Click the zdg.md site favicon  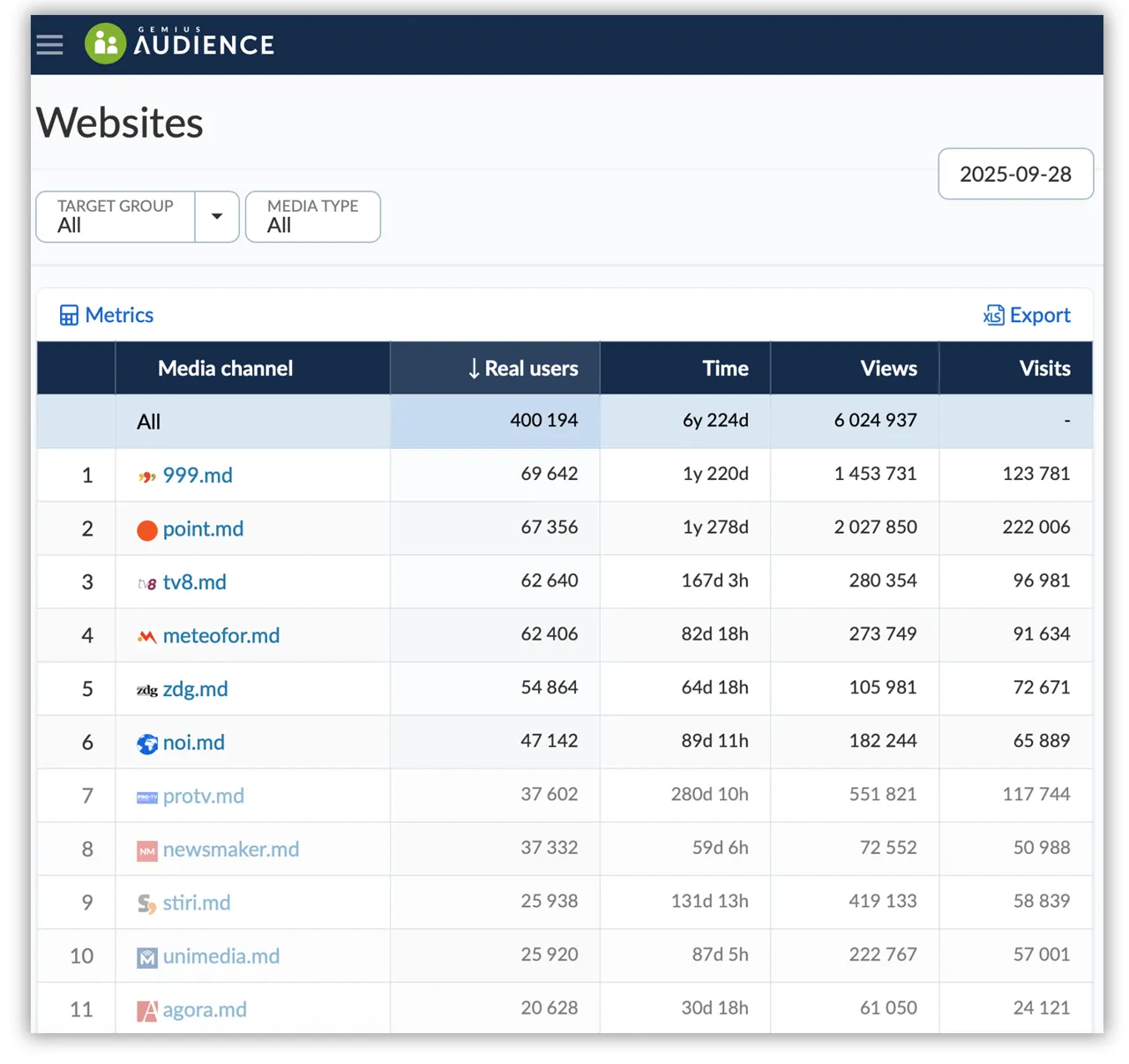147,690
